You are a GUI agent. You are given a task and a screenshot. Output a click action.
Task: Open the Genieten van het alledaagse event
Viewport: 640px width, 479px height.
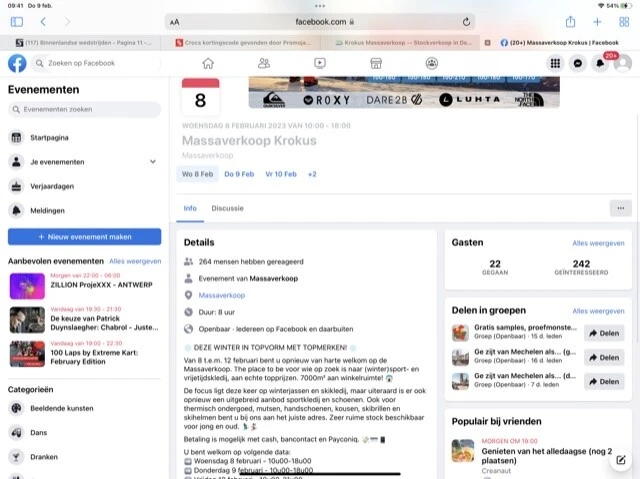(x=538, y=456)
